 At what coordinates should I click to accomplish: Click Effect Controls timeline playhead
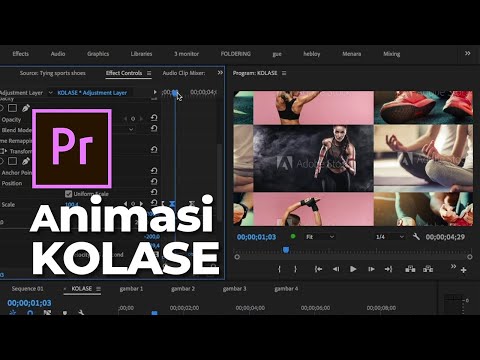[x=175, y=92]
